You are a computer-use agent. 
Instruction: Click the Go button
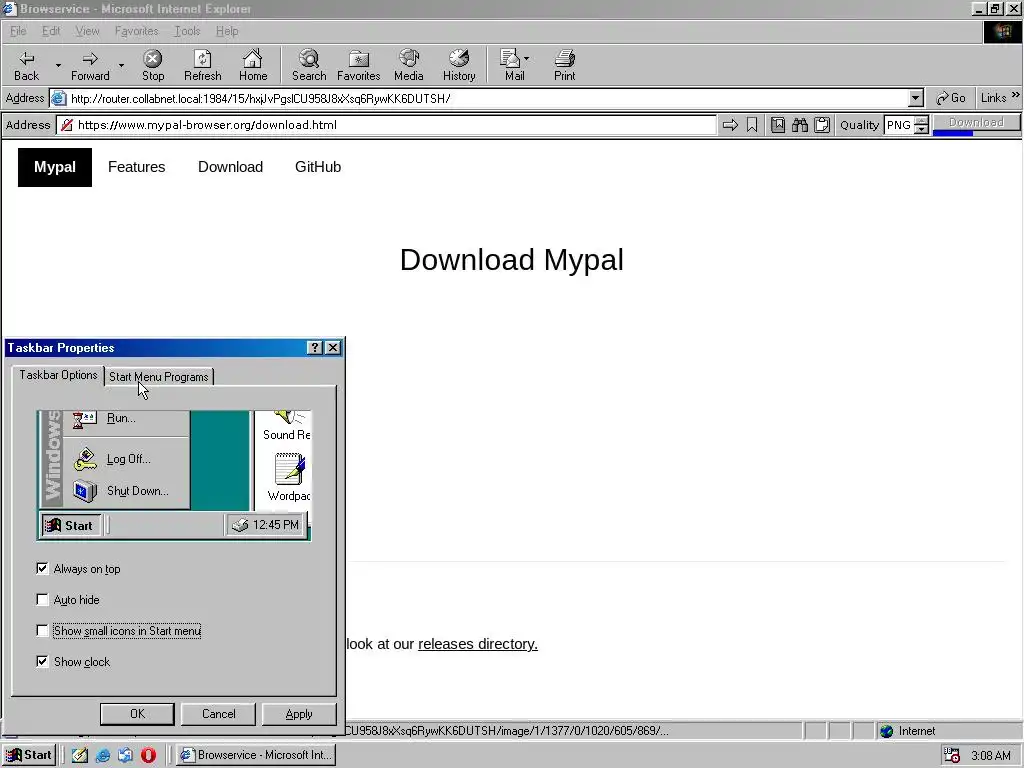[x=951, y=98]
